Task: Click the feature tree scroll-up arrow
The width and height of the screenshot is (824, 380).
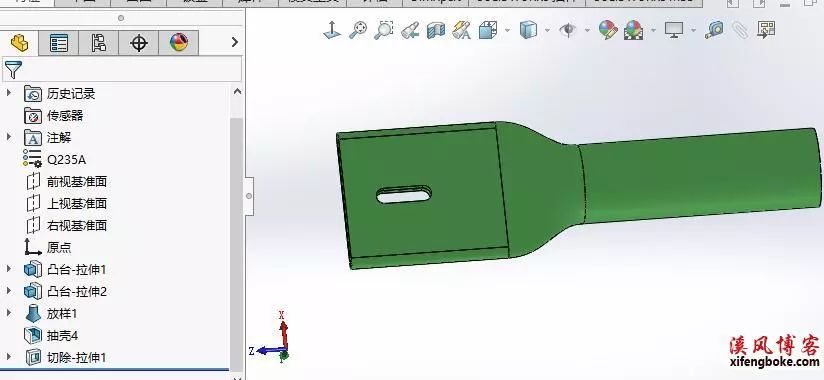Action: point(237,91)
